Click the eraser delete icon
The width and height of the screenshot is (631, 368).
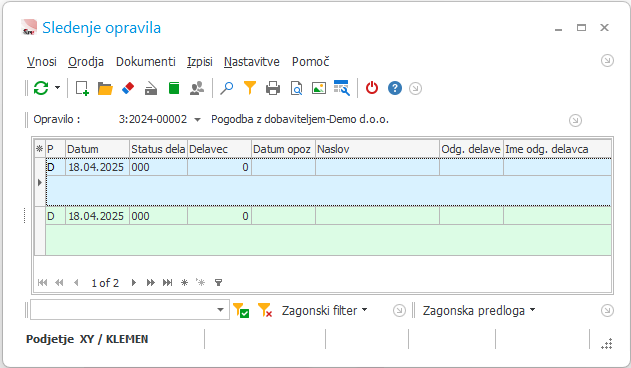pyautogui.click(x=128, y=88)
